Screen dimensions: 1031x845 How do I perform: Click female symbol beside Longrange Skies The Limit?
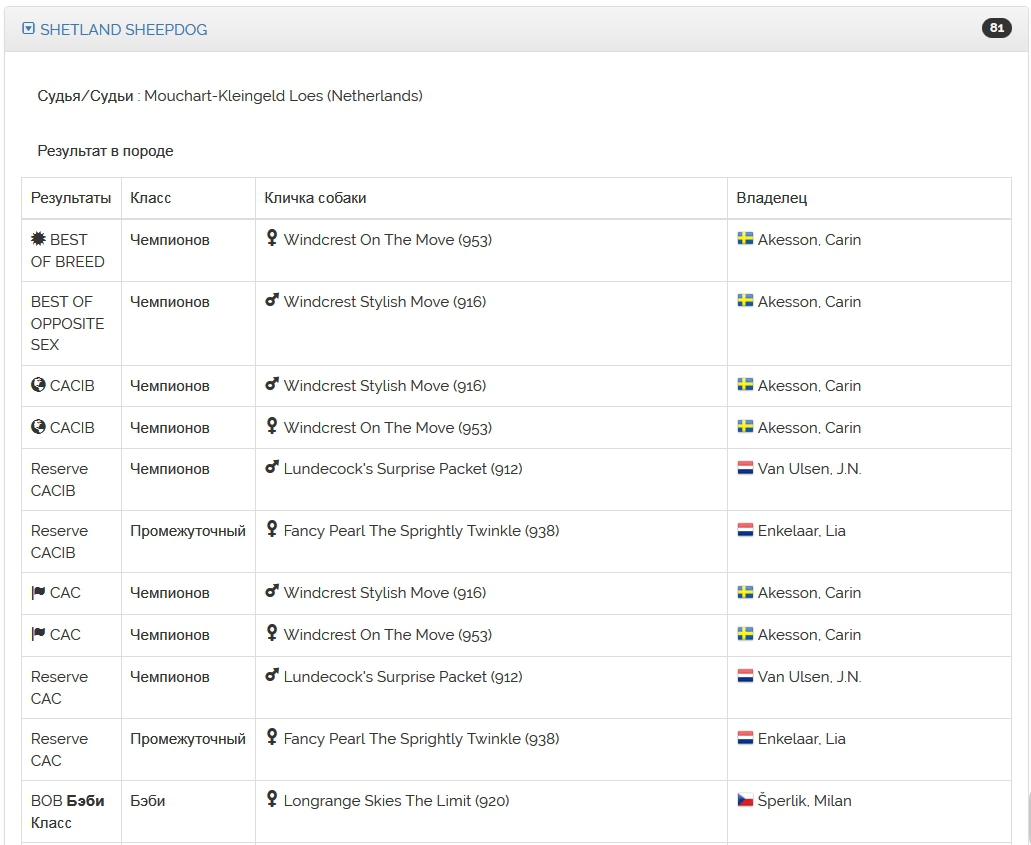point(272,799)
